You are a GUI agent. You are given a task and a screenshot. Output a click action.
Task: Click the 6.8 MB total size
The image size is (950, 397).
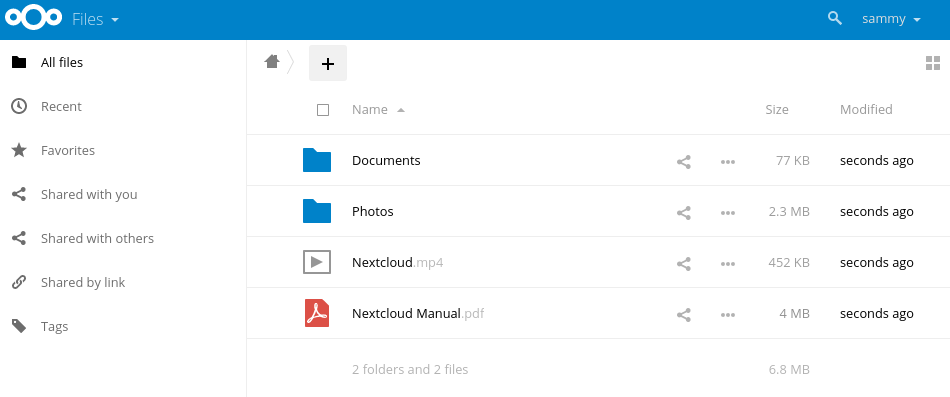tap(789, 369)
